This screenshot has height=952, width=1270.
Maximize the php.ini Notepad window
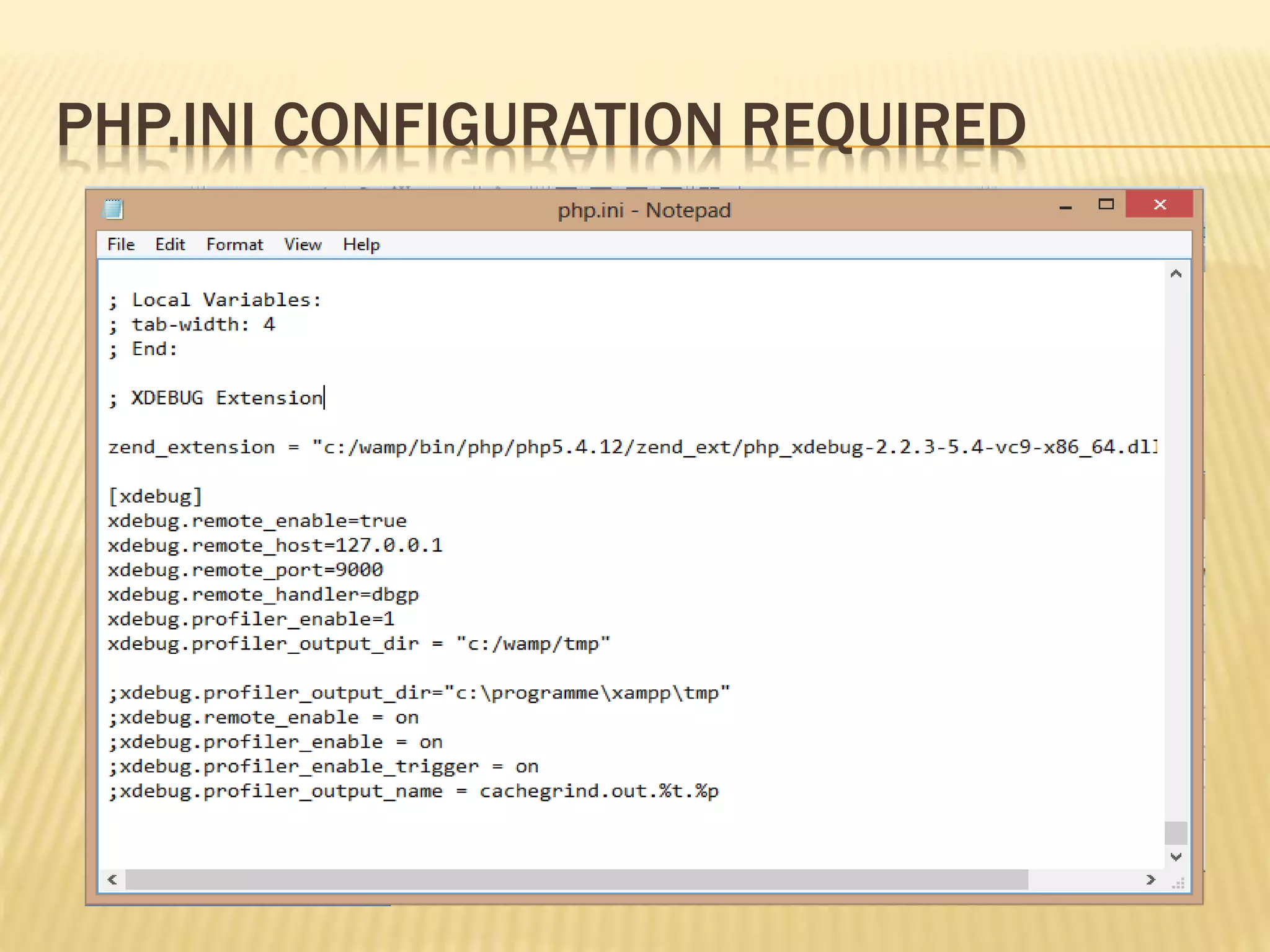(x=1106, y=205)
